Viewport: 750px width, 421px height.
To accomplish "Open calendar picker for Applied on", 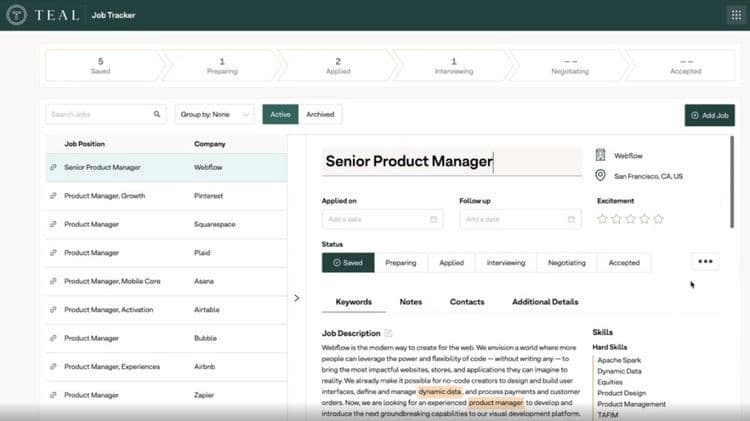I will point(433,219).
